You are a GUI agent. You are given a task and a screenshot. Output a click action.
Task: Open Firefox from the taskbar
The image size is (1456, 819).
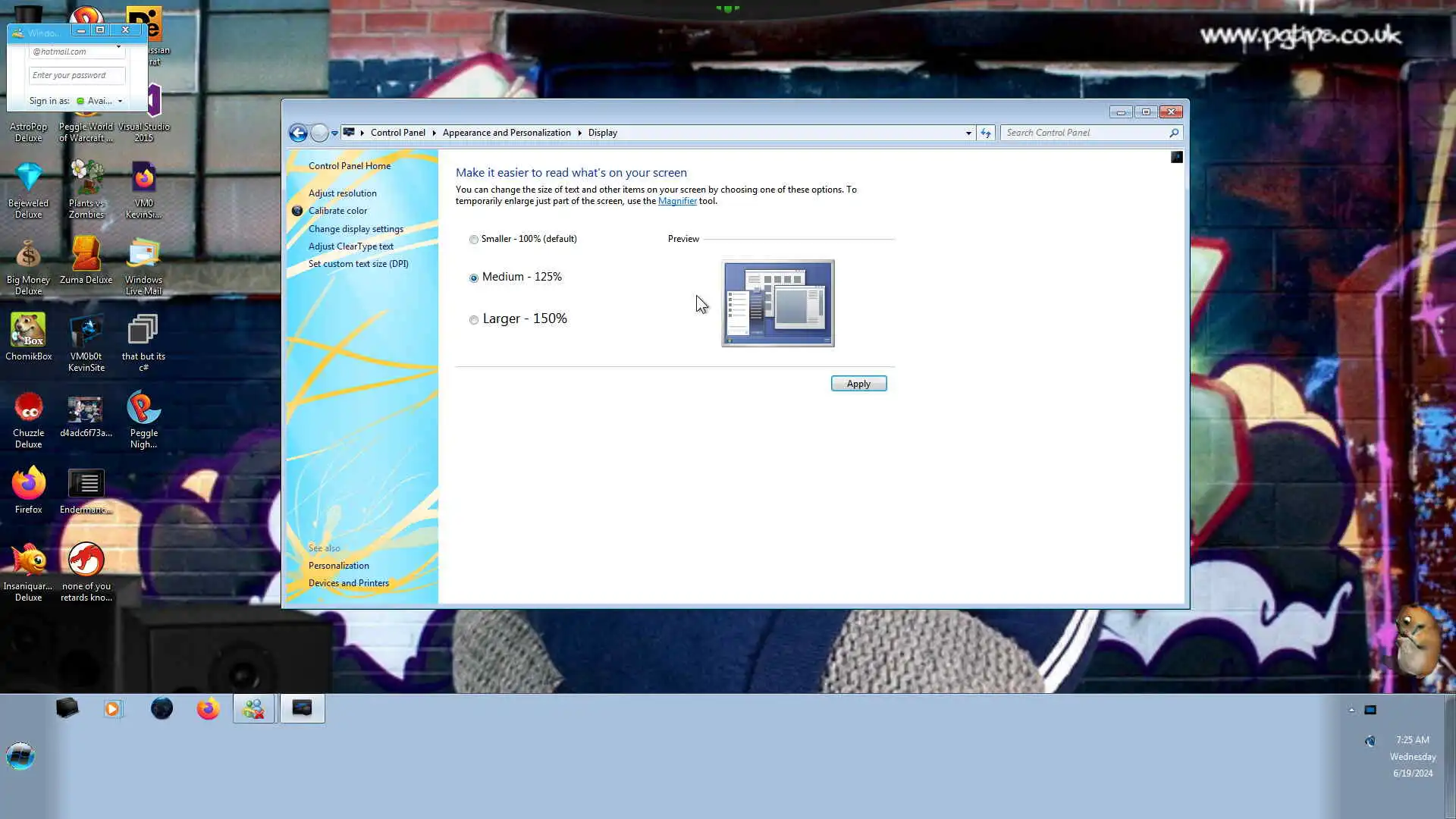(208, 709)
